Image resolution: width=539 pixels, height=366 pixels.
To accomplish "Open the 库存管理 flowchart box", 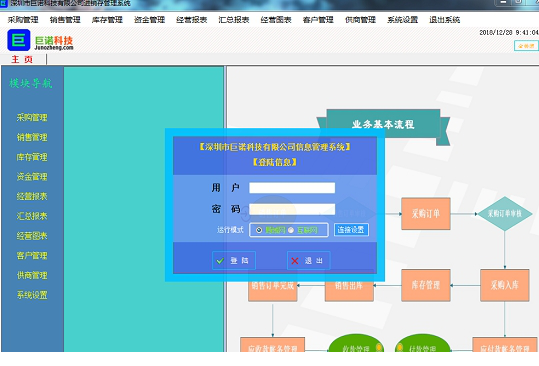I will (426, 285).
